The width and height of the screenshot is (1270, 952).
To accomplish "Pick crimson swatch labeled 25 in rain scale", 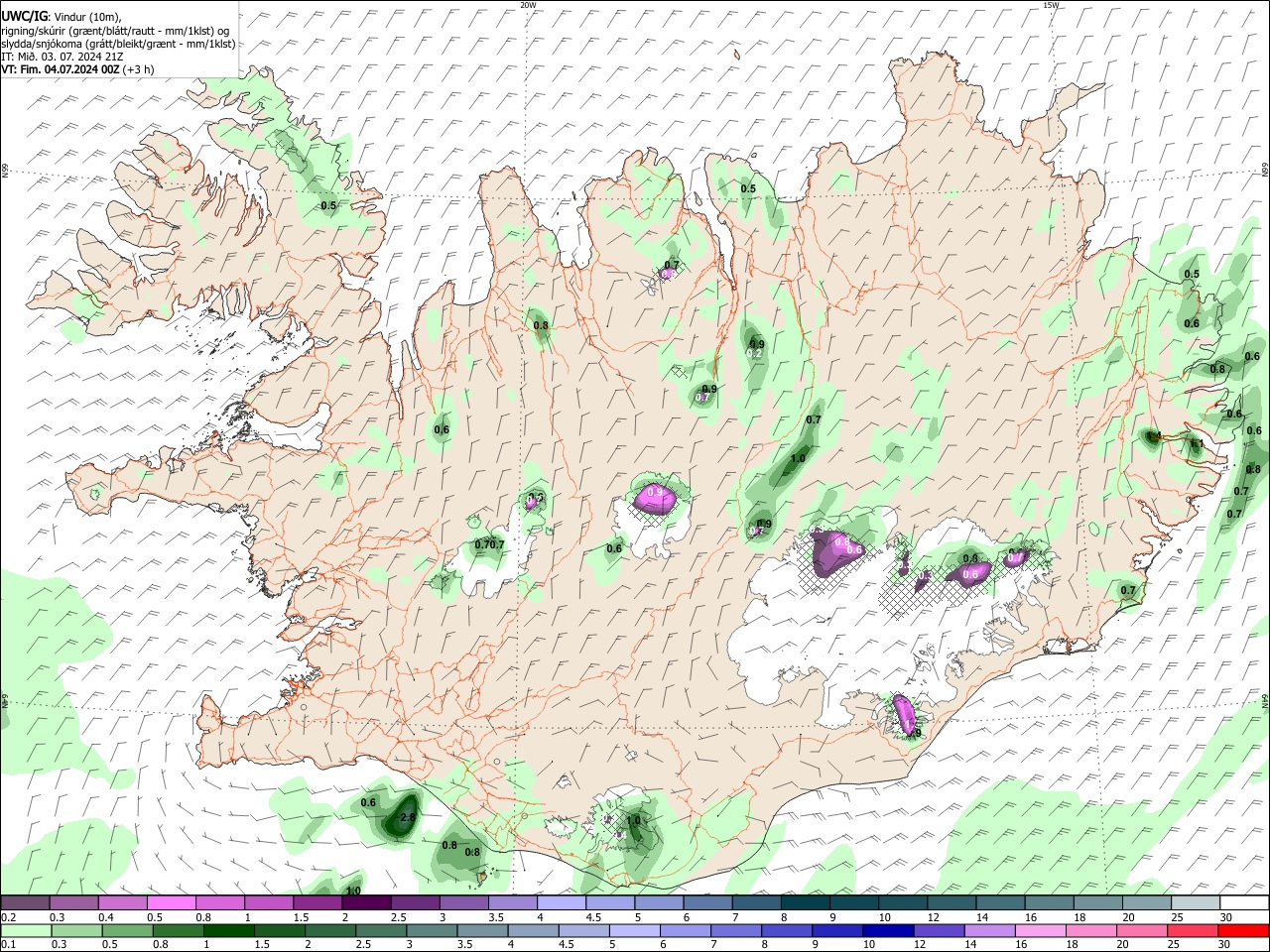I will point(1194,930).
